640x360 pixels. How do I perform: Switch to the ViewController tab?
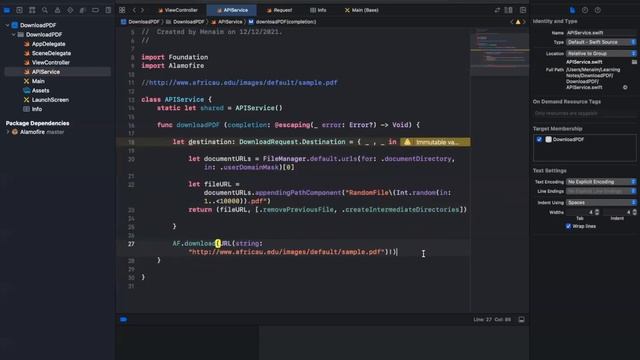[178, 10]
